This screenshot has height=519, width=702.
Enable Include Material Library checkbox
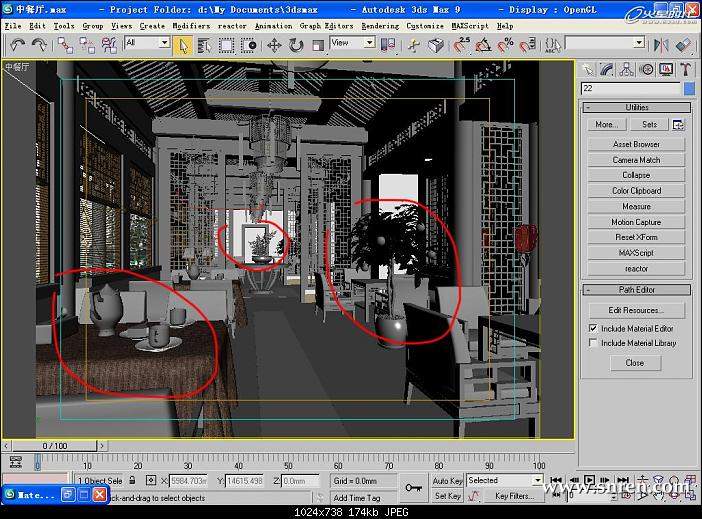593,343
